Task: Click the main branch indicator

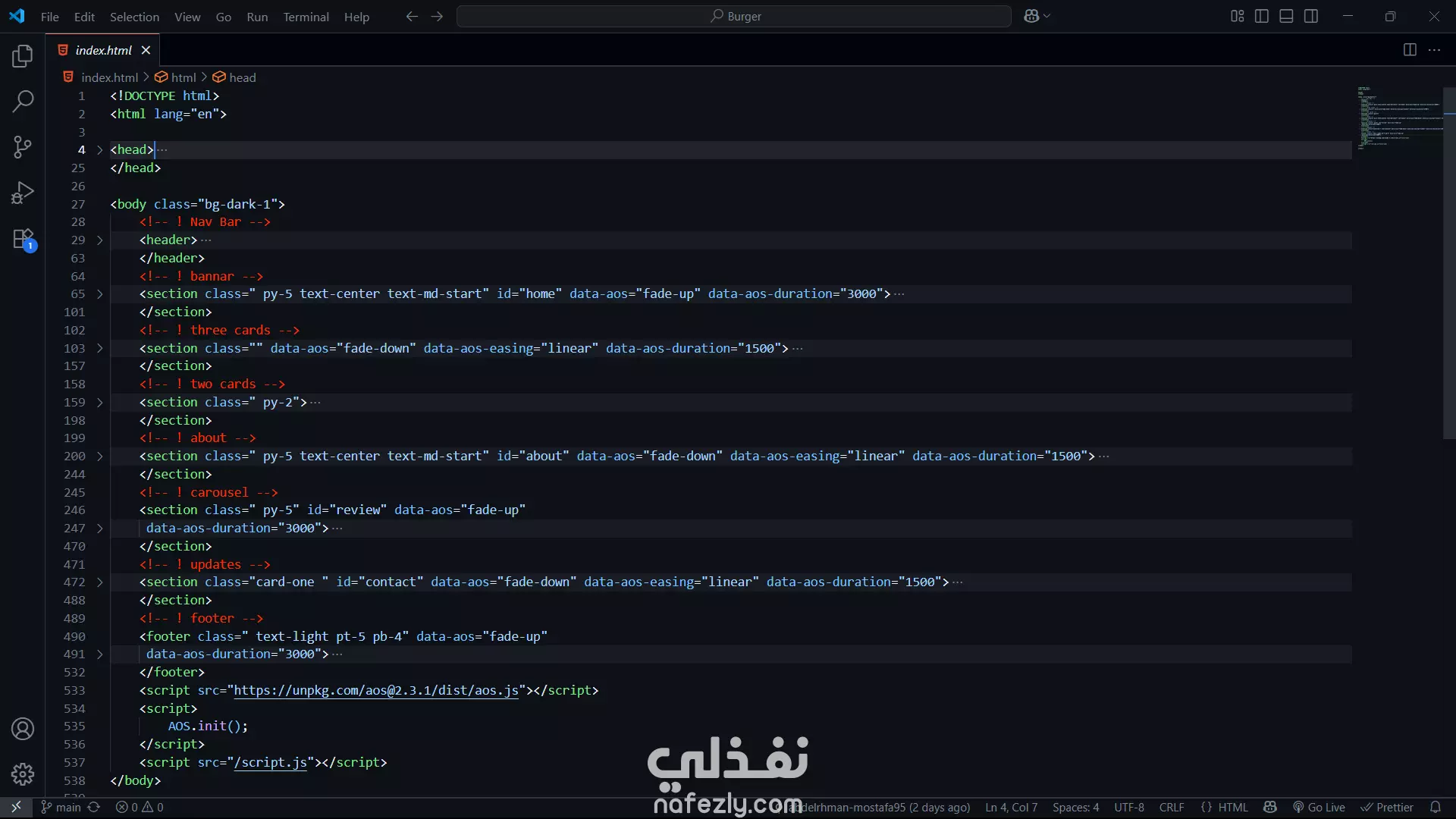Action: [61, 807]
